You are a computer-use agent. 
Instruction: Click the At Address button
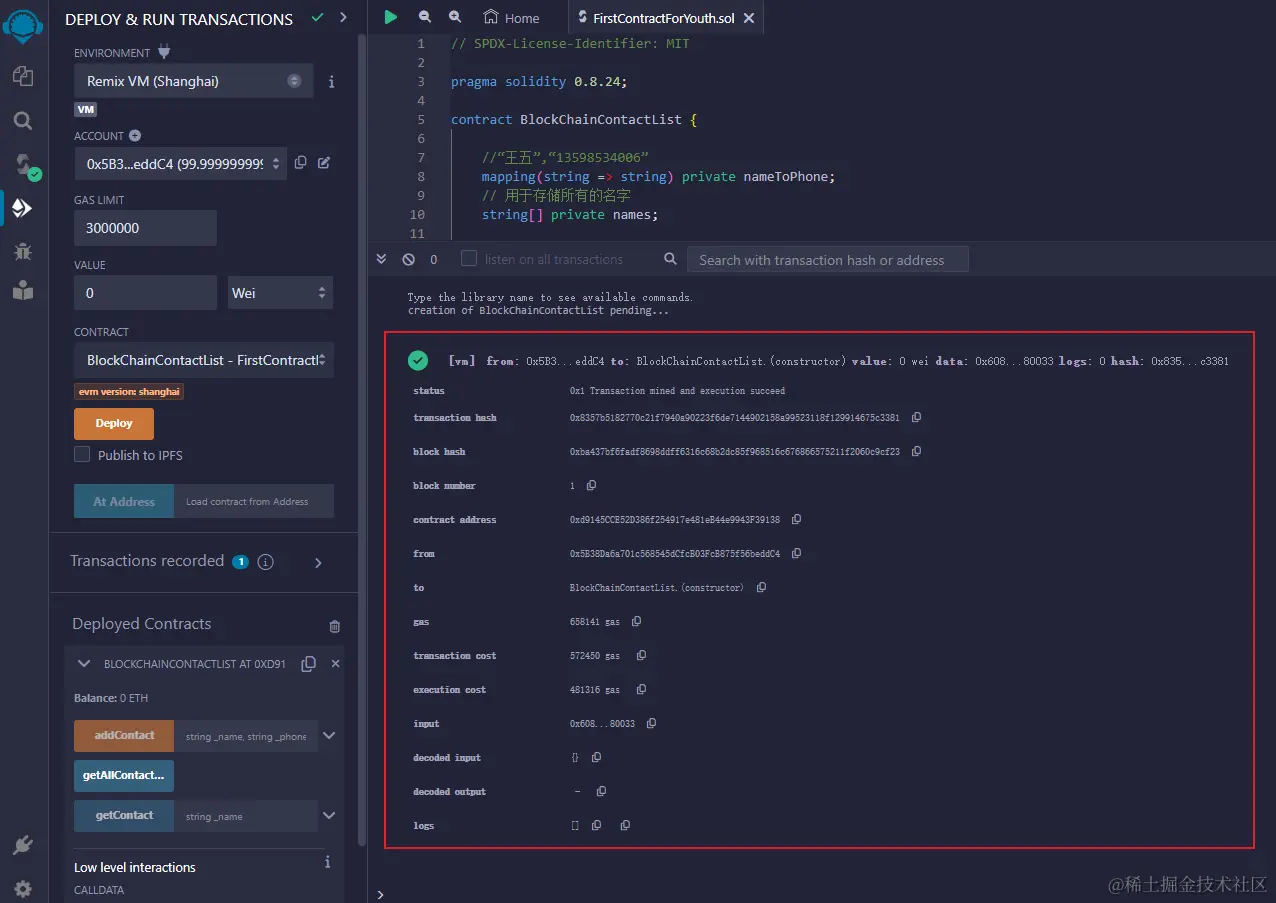pyautogui.click(x=124, y=501)
